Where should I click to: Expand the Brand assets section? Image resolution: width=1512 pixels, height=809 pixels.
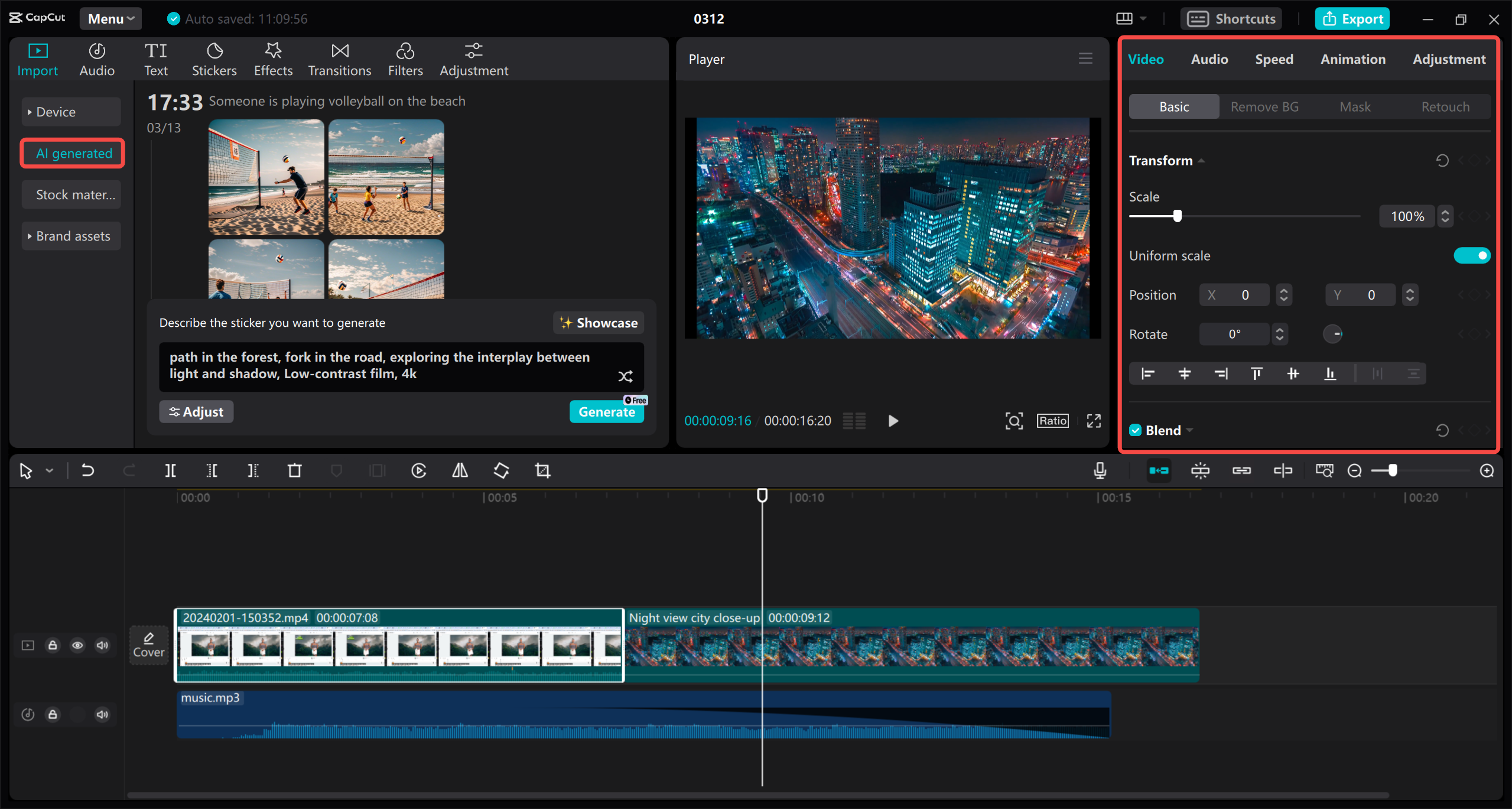(71, 235)
